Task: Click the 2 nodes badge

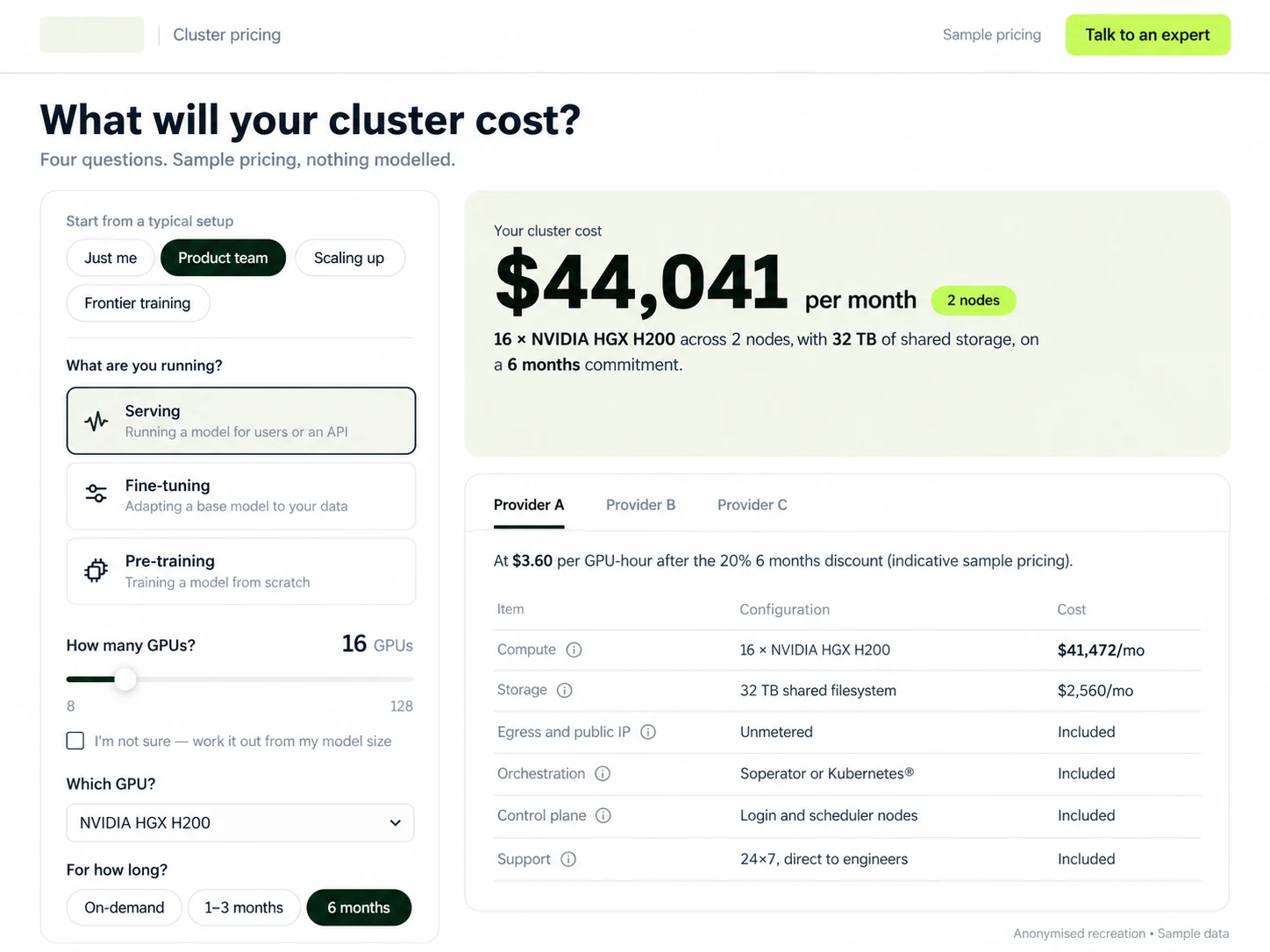Action: pyautogui.click(x=974, y=301)
